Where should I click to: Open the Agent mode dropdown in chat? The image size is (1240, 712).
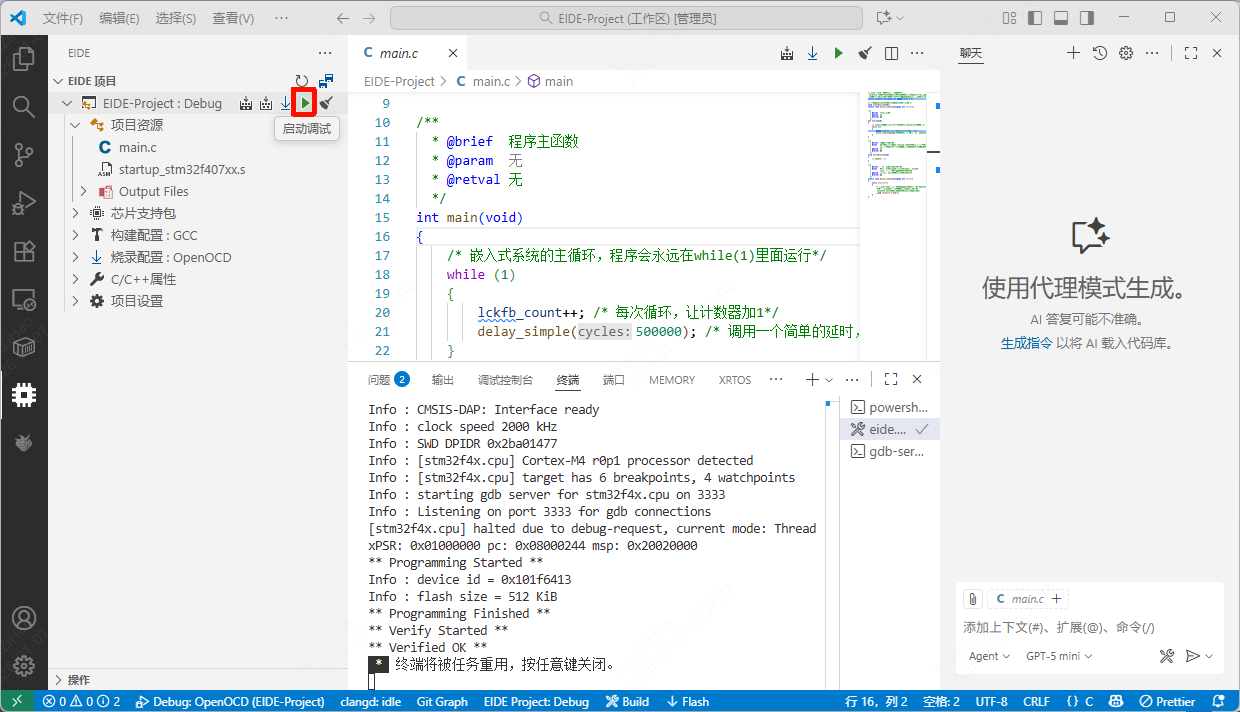click(x=990, y=656)
